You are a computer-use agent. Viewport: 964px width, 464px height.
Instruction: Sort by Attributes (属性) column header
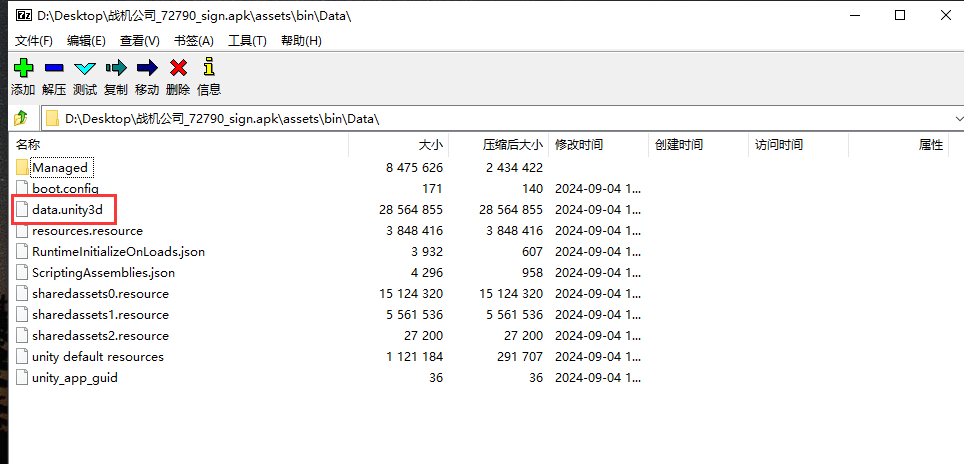898,145
